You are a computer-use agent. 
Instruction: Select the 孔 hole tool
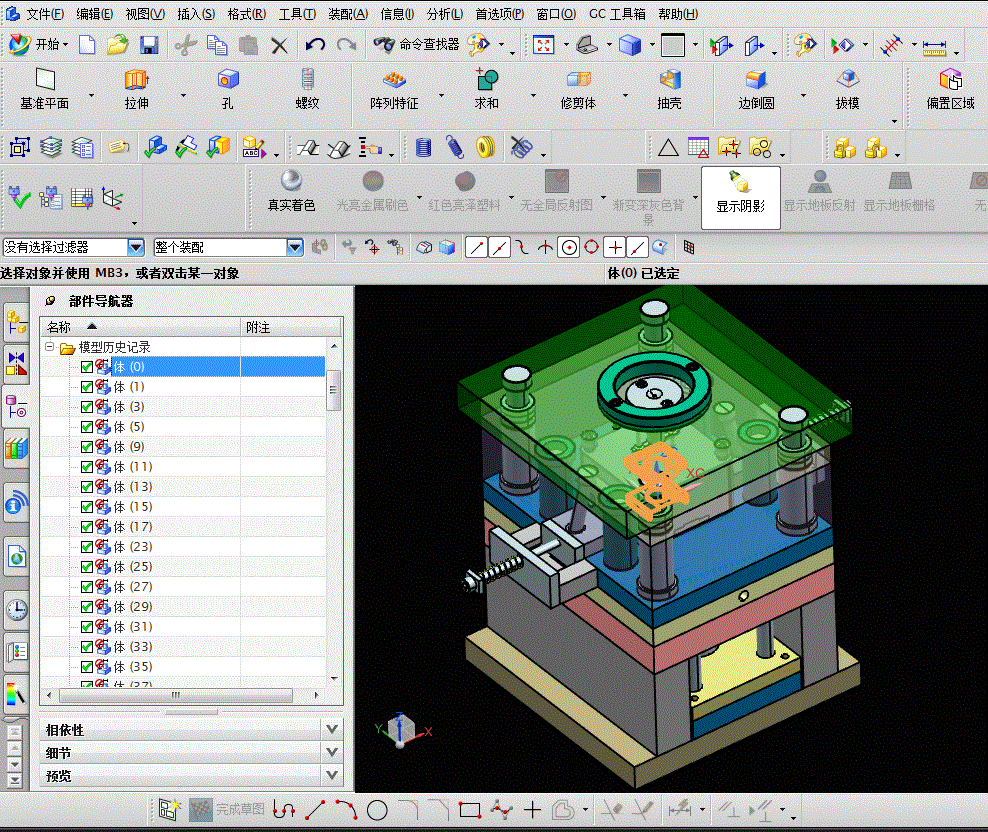227,90
